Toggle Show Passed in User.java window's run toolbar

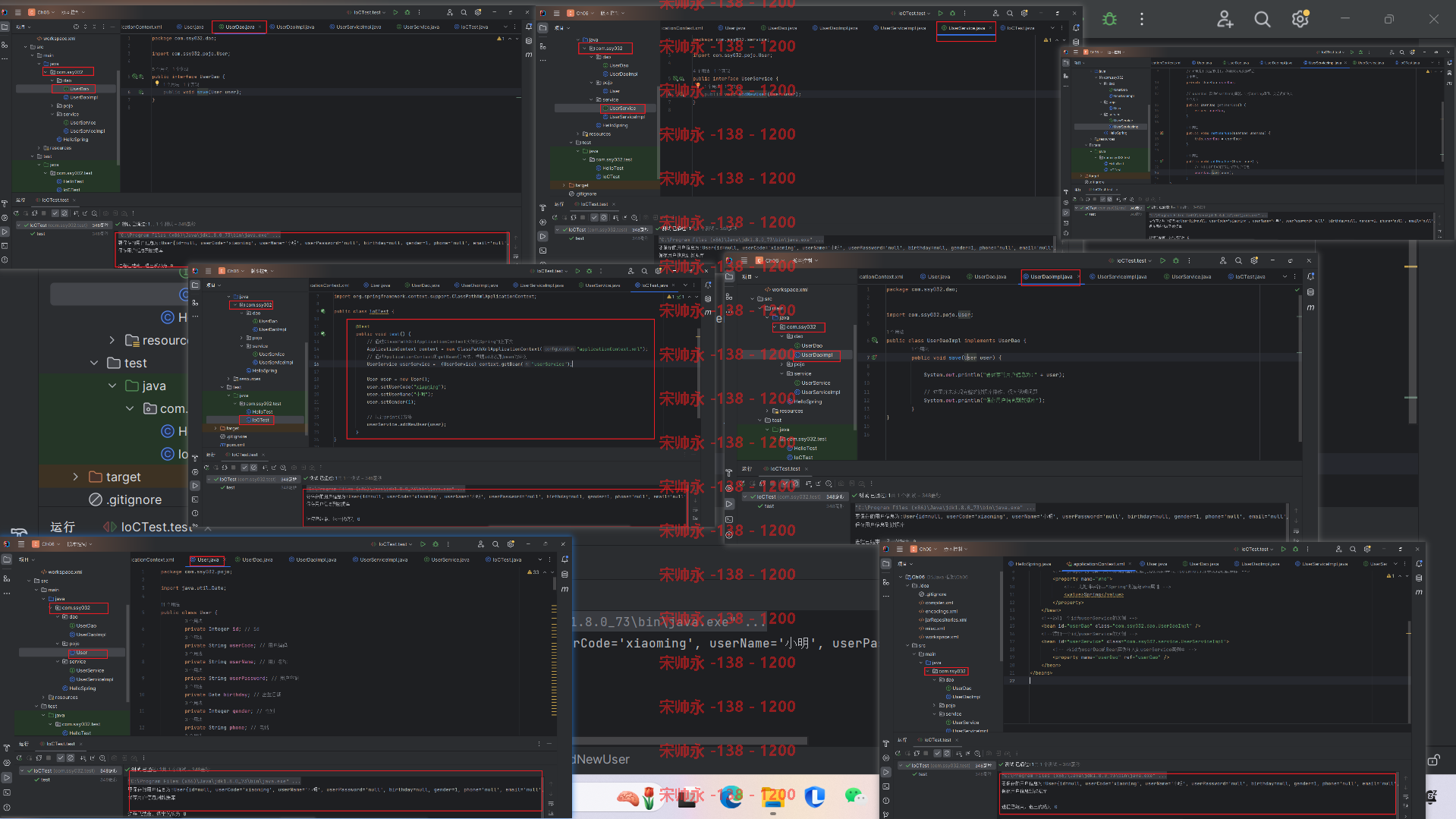[x=61, y=758]
